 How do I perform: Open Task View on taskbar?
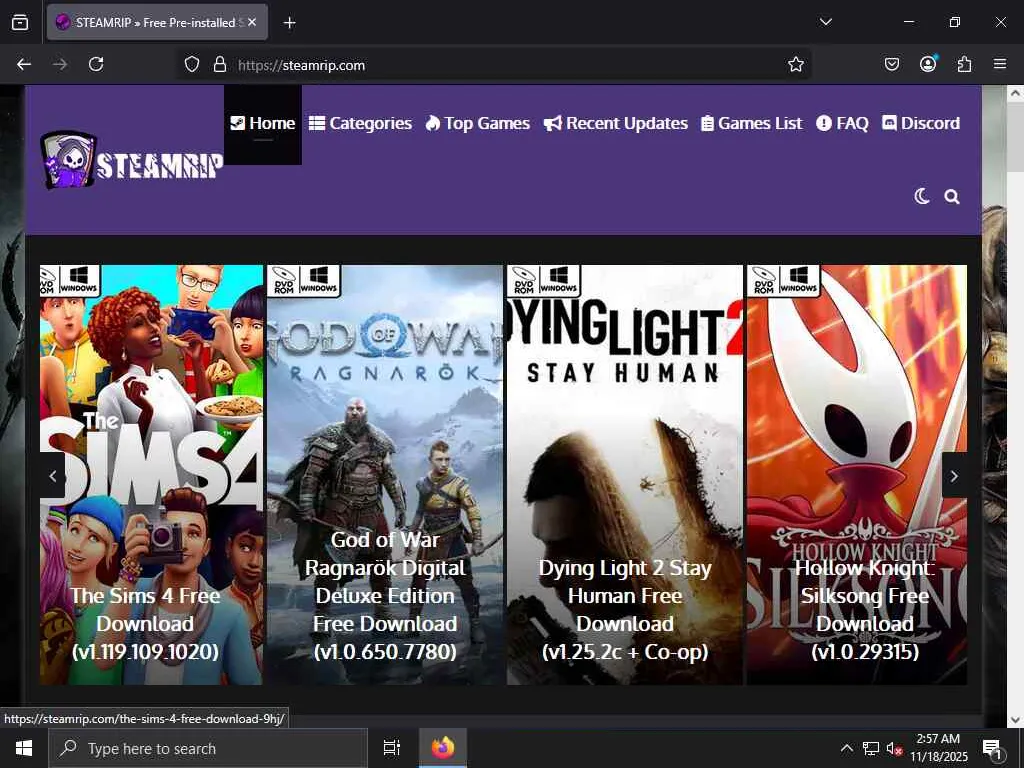click(392, 748)
